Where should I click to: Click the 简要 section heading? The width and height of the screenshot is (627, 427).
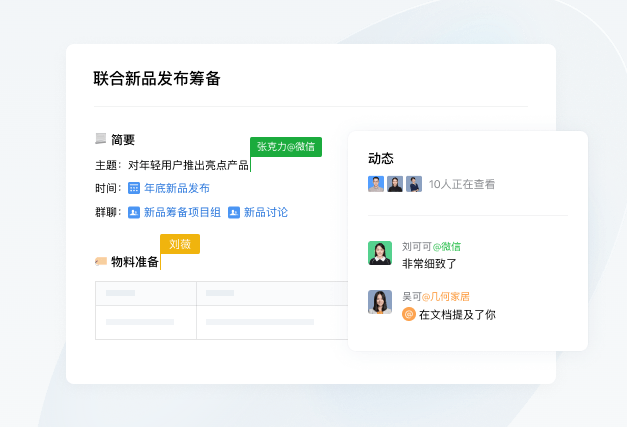tap(123, 140)
